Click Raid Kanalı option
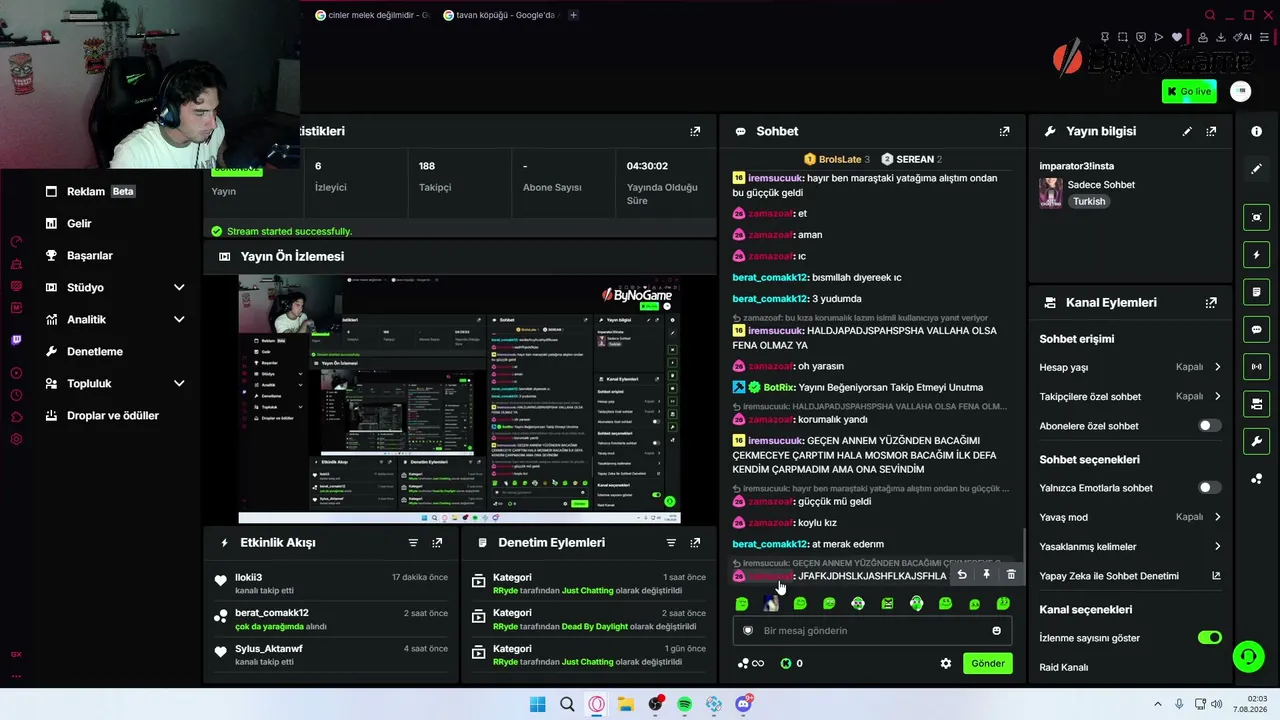1280x720 pixels. [1064, 667]
